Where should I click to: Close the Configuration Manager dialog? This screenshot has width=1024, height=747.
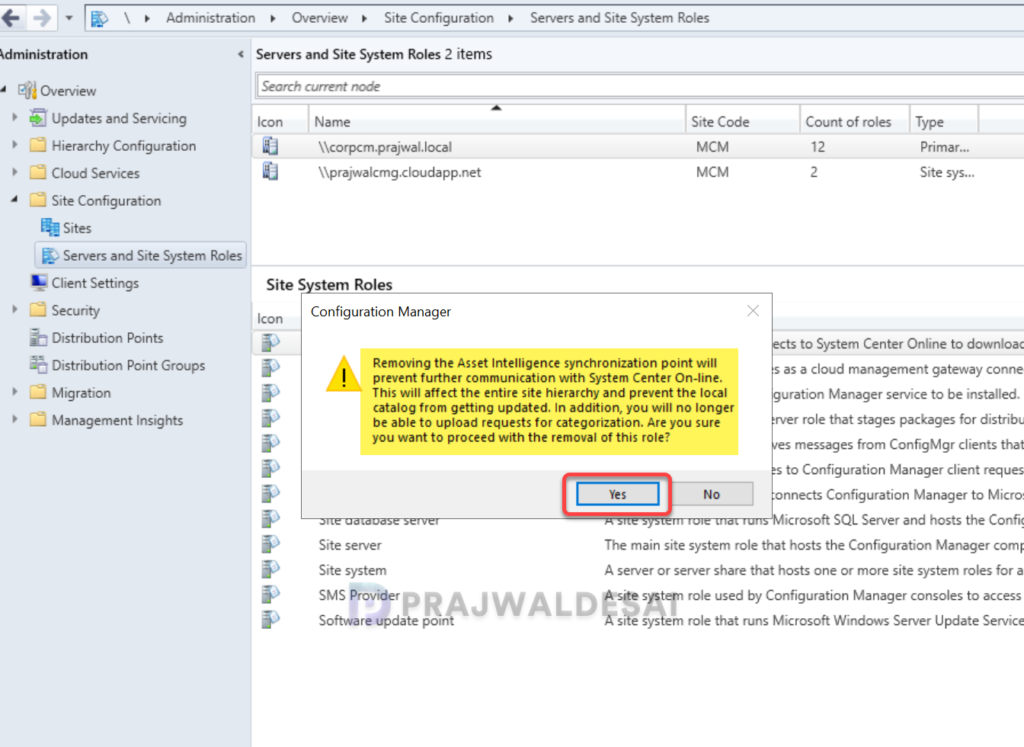click(753, 311)
